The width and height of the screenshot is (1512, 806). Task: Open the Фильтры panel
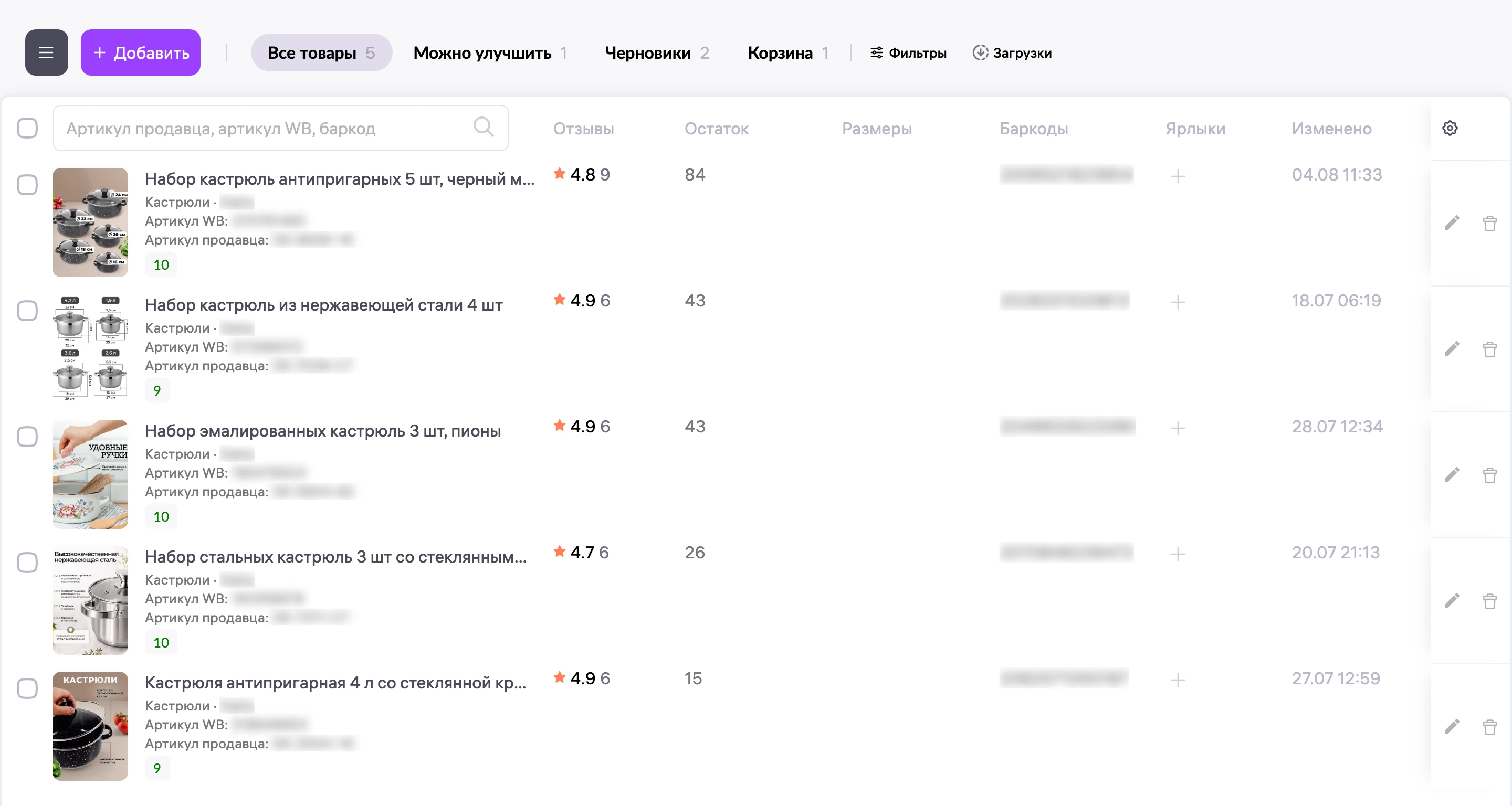[x=908, y=53]
